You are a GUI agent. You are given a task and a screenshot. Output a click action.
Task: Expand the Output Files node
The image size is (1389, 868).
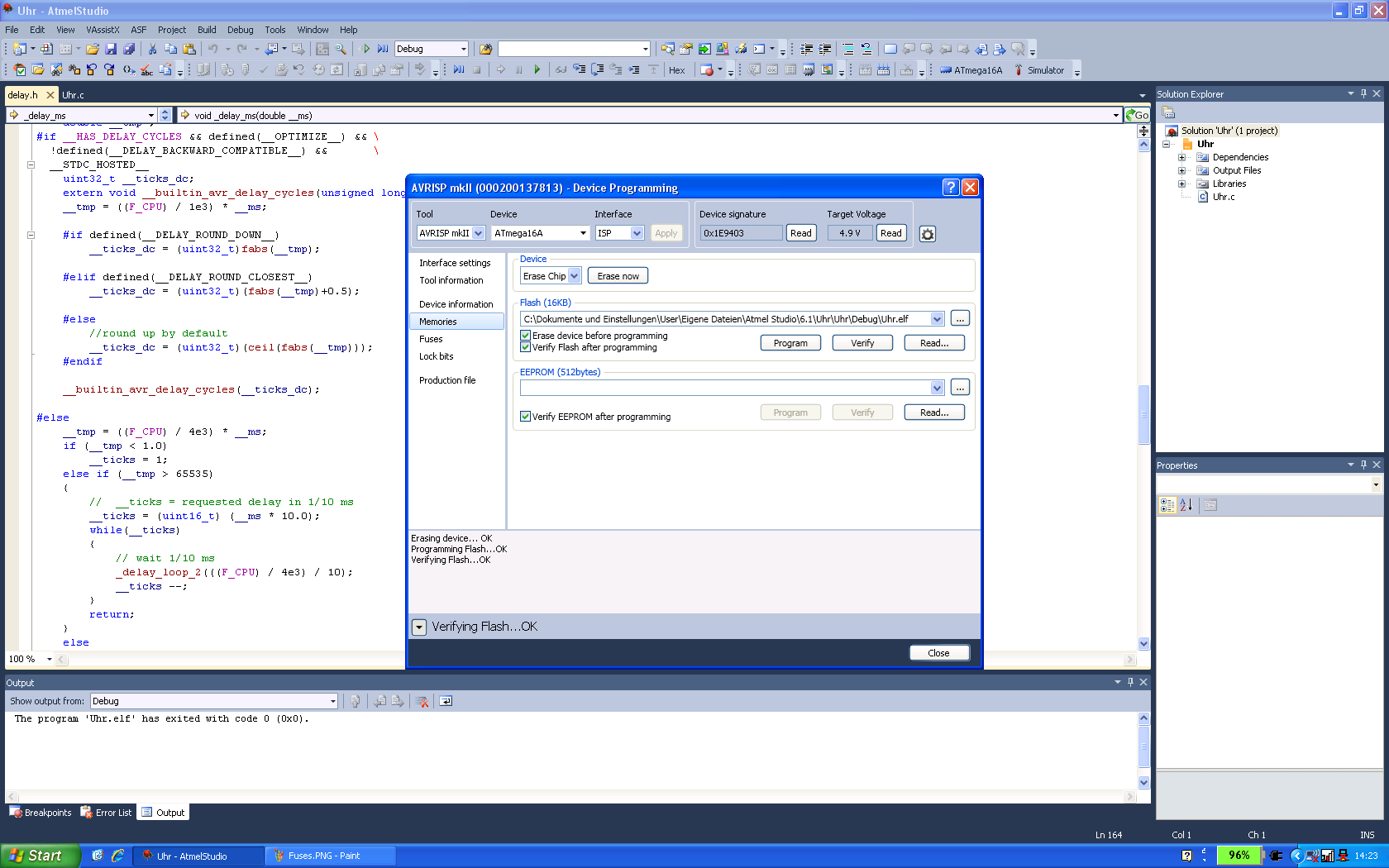[1181, 170]
